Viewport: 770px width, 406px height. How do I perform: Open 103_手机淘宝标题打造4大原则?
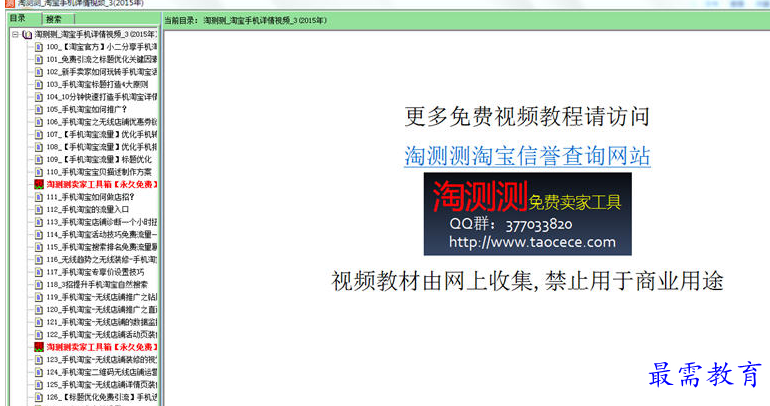tap(97, 84)
